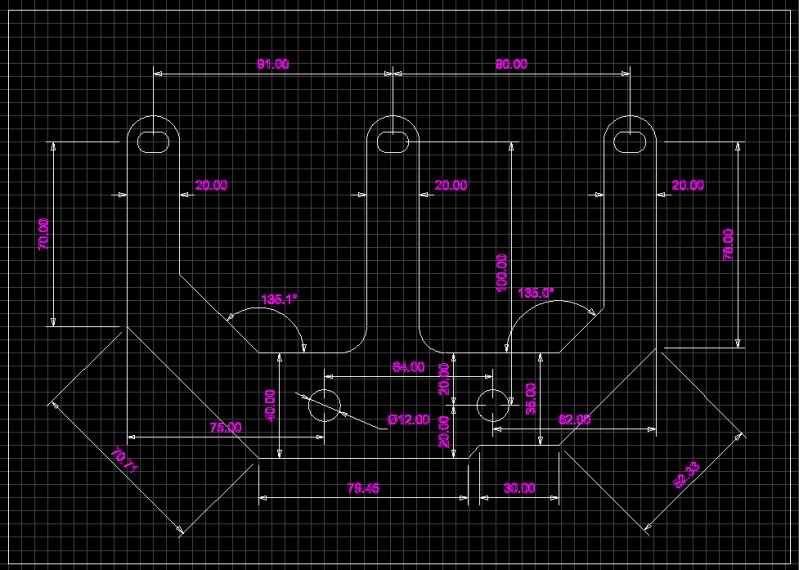Select the 75.00 dimension text

pos(225,427)
